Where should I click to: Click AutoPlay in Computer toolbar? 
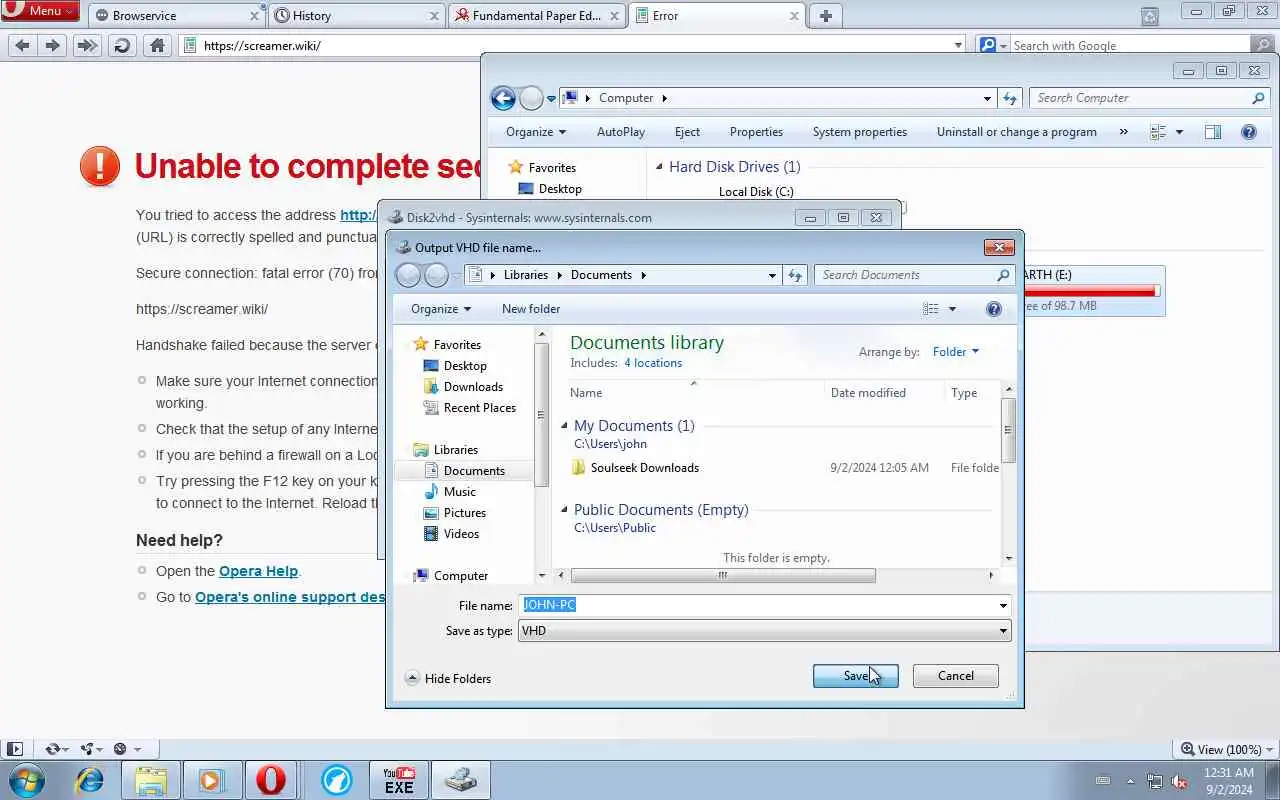(x=621, y=132)
